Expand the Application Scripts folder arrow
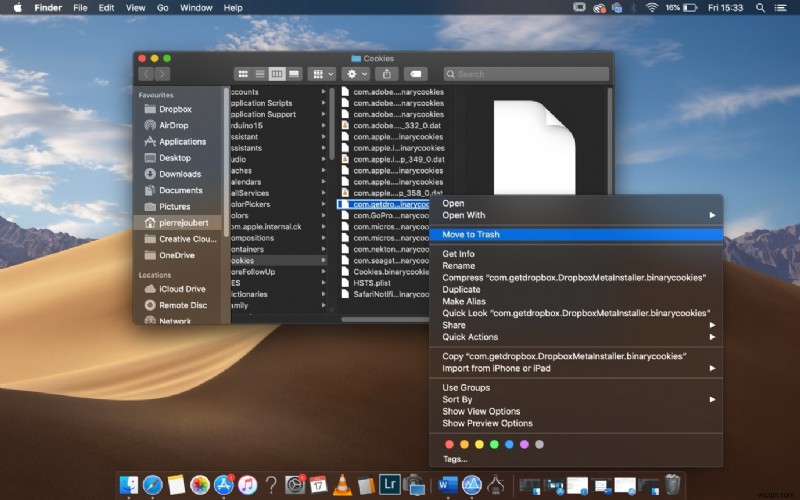The image size is (800, 500). 323,103
